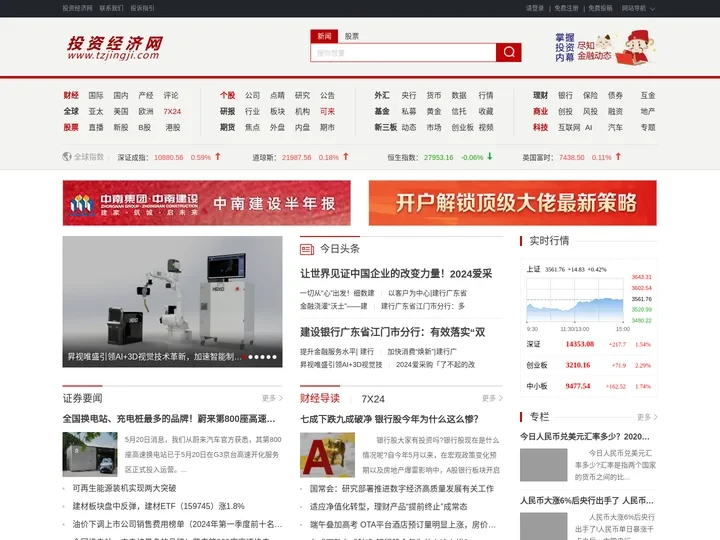Open headline 让世界见证中国企业的改变力量
720x540 pixels.
click(x=396, y=274)
